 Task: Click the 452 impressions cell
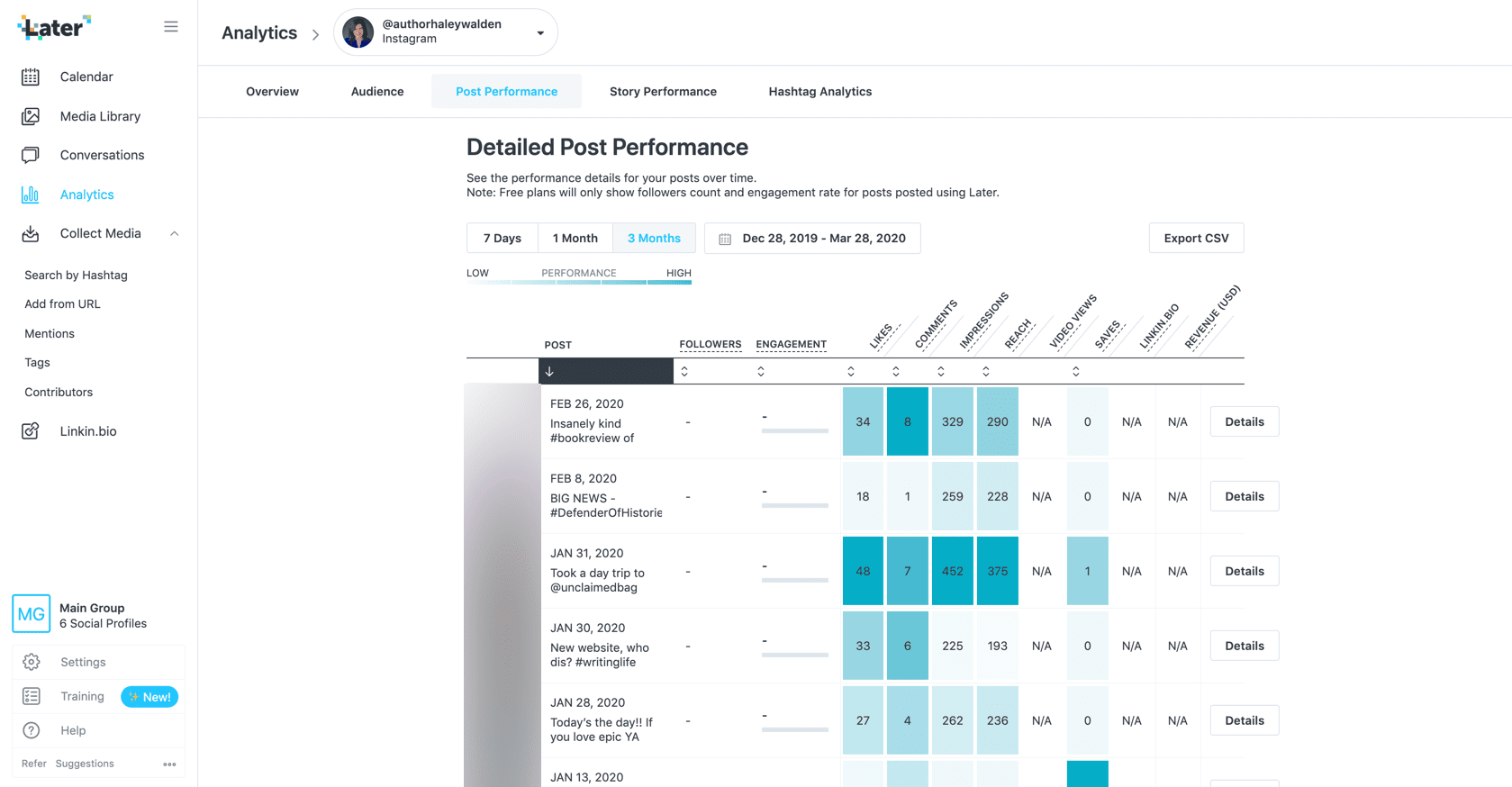tap(953, 571)
